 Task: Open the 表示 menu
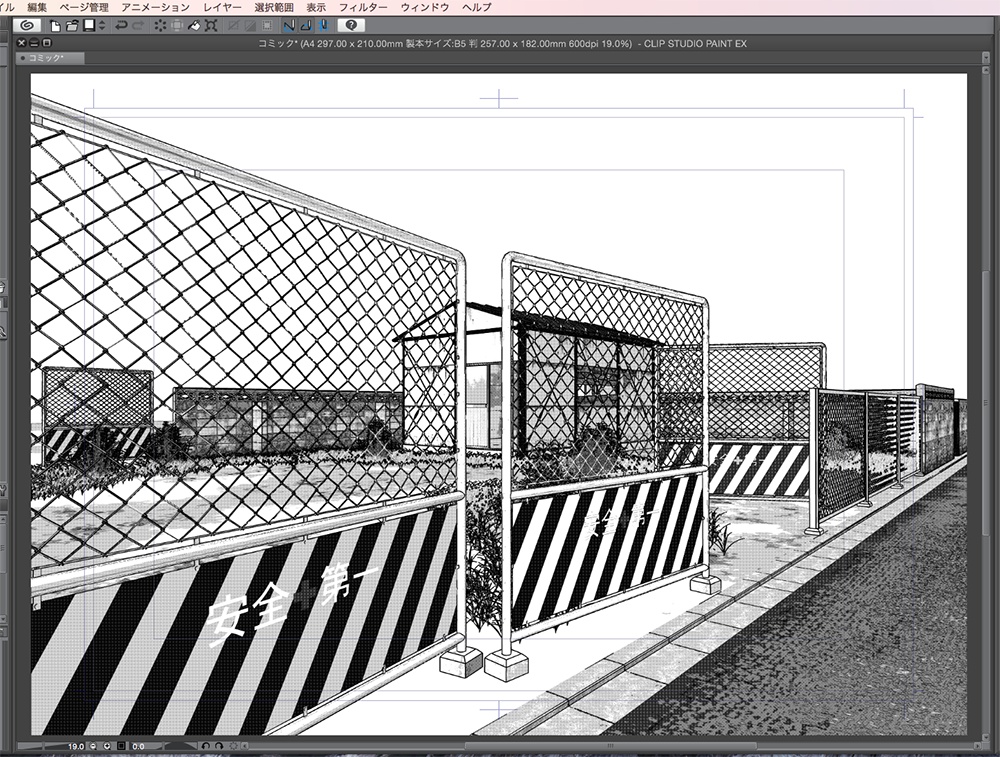coord(316,7)
